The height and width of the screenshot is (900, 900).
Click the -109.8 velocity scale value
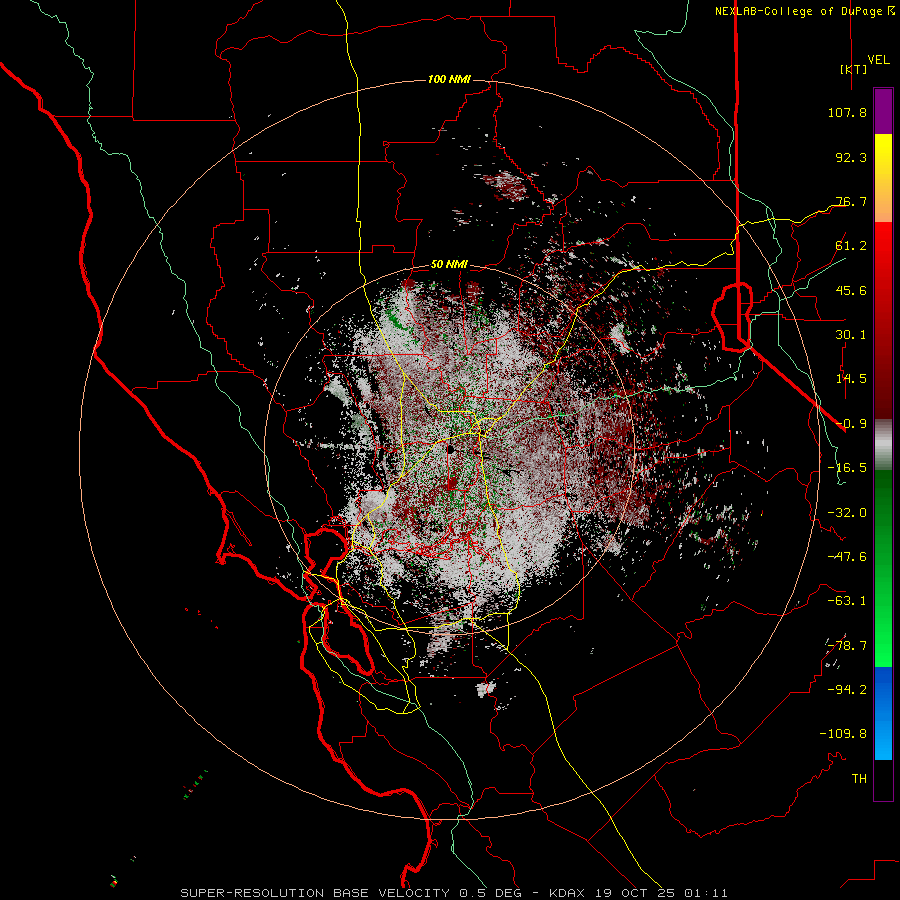(x=843, y=734)
